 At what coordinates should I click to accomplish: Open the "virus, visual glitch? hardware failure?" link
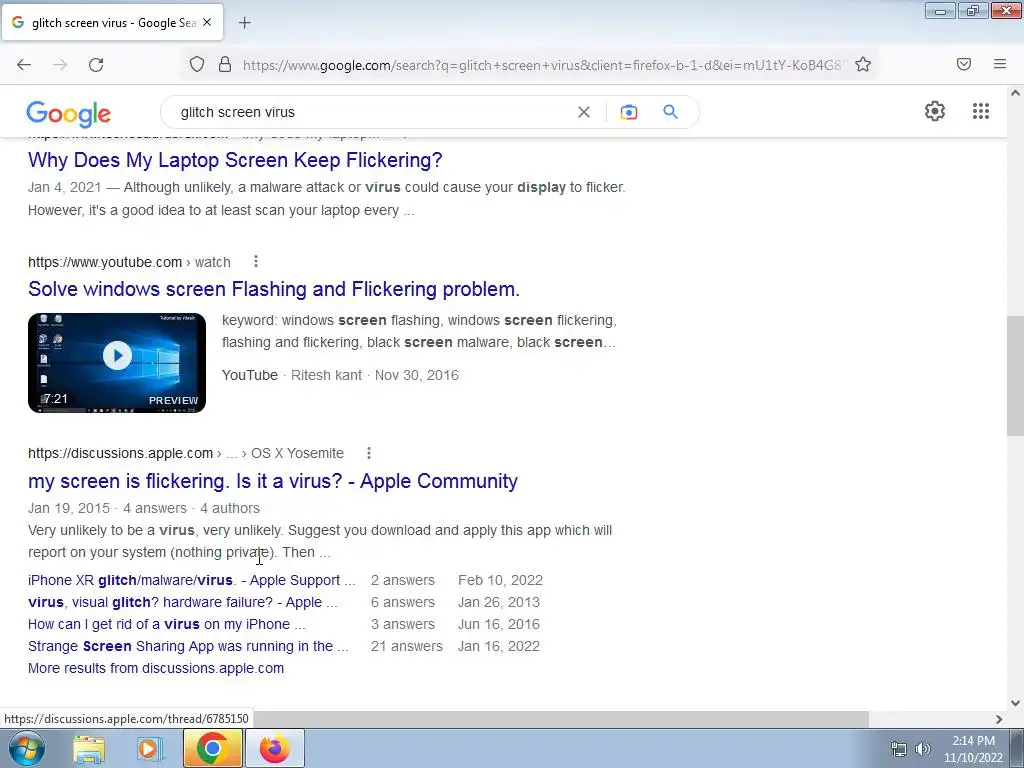tap(182, 602)
